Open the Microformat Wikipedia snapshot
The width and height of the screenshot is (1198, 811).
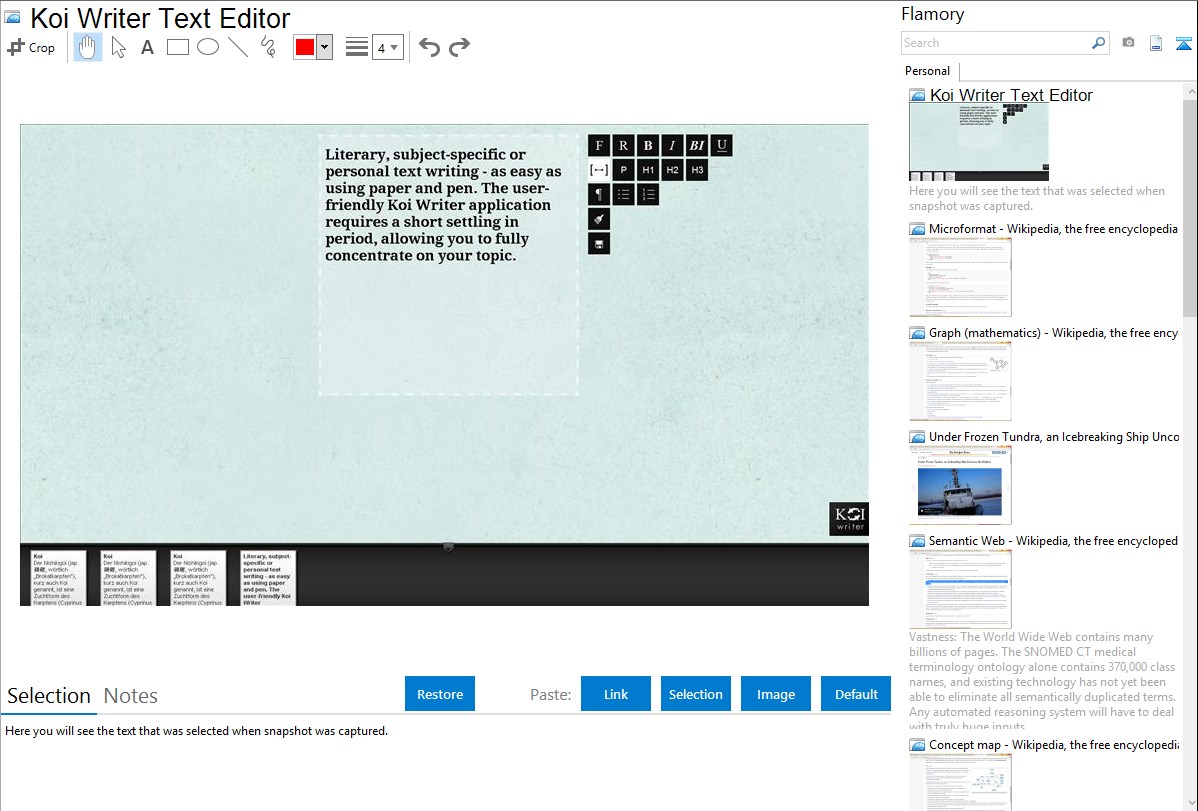pyautogui.click(x=960, y=277)
